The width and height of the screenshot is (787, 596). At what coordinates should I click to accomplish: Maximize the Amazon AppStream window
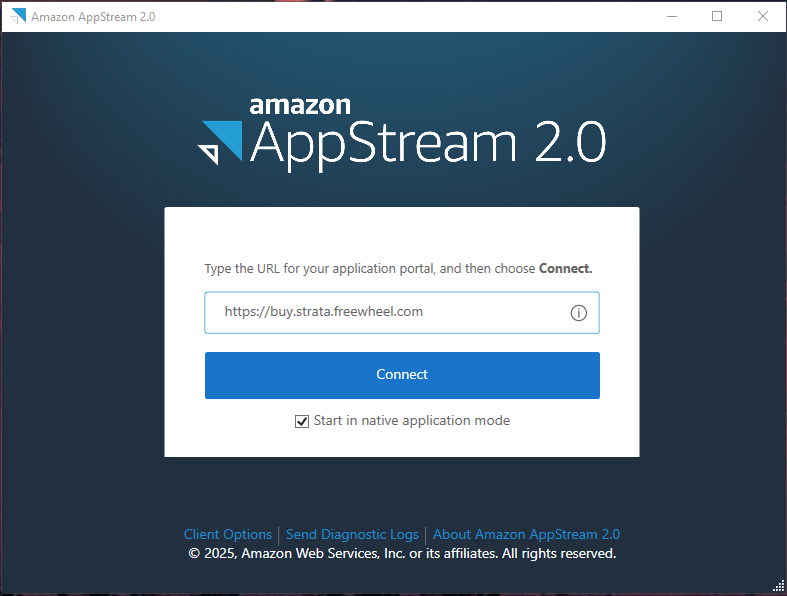coord(717,16)
